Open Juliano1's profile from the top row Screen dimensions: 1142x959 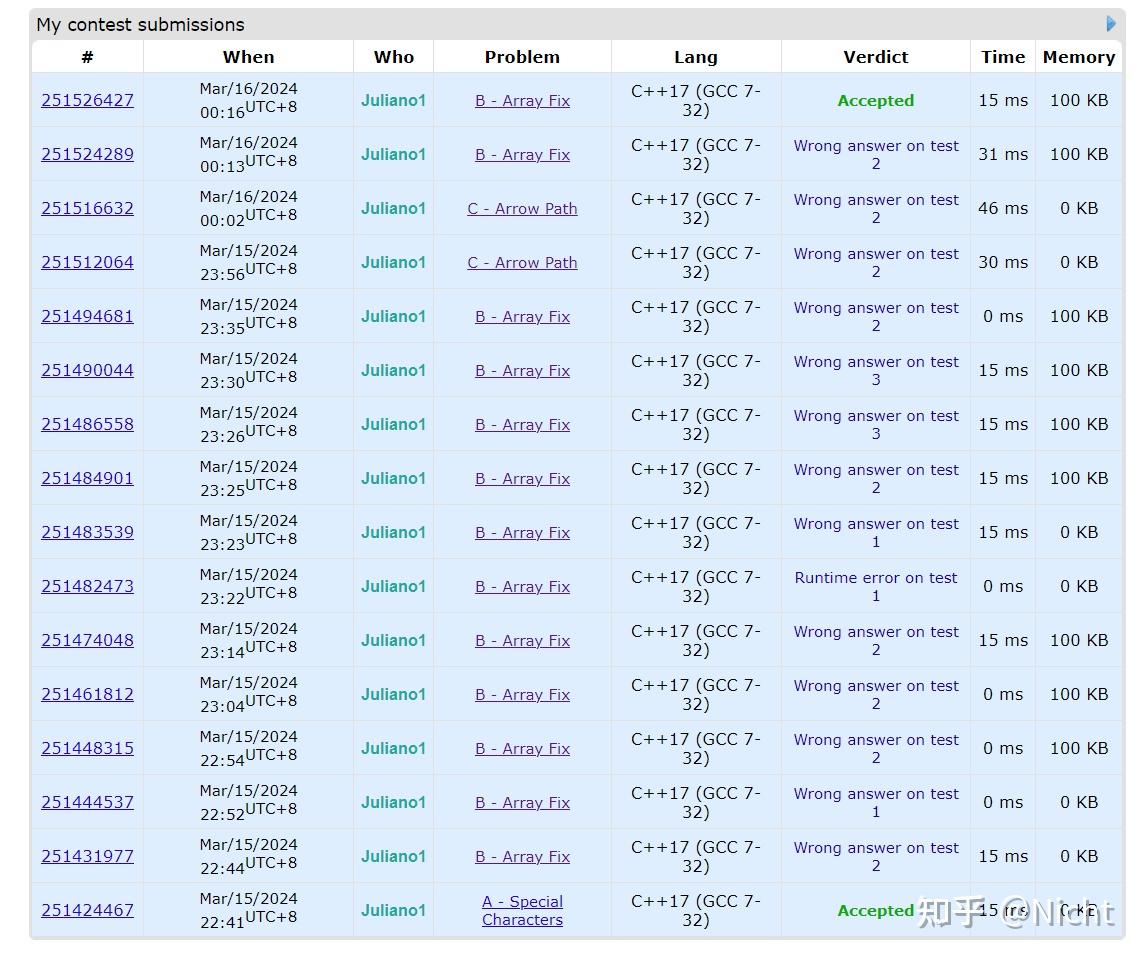(x=393, y=100)
